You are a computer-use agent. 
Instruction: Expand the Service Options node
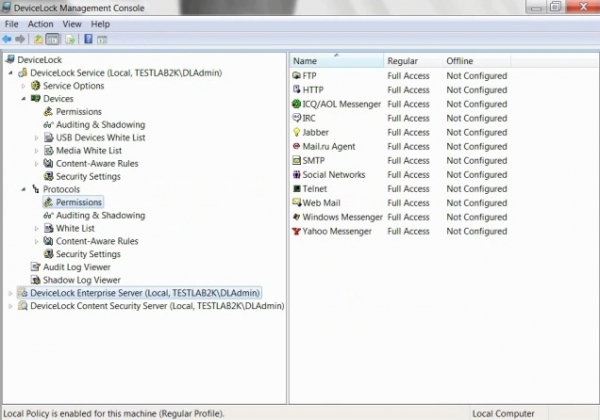click(x=23, y=86)
